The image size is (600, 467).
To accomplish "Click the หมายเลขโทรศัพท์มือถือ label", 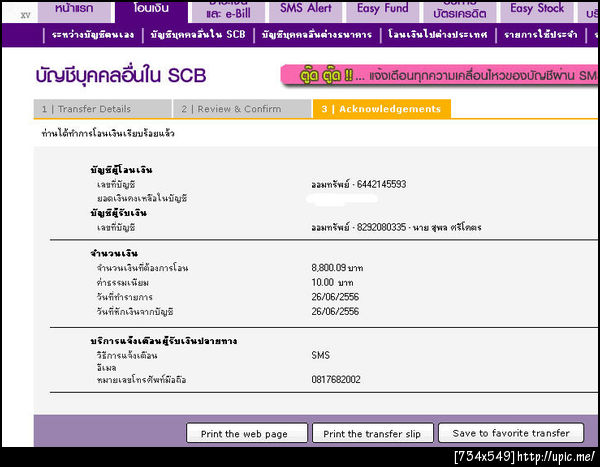I will pyautogui.click(x=142, y=380).
